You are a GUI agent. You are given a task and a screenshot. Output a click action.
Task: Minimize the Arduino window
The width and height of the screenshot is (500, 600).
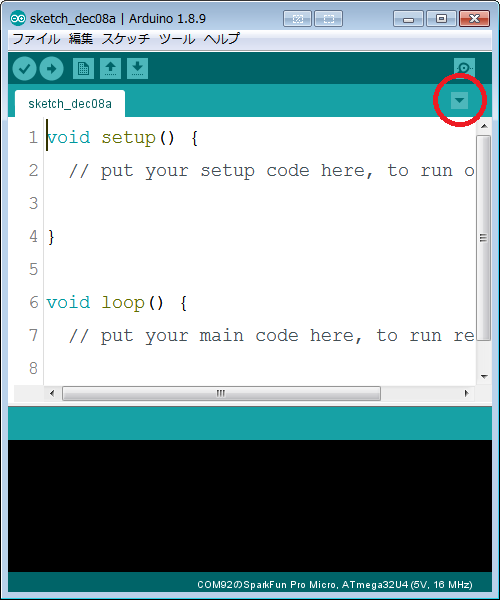pos(408,18)
